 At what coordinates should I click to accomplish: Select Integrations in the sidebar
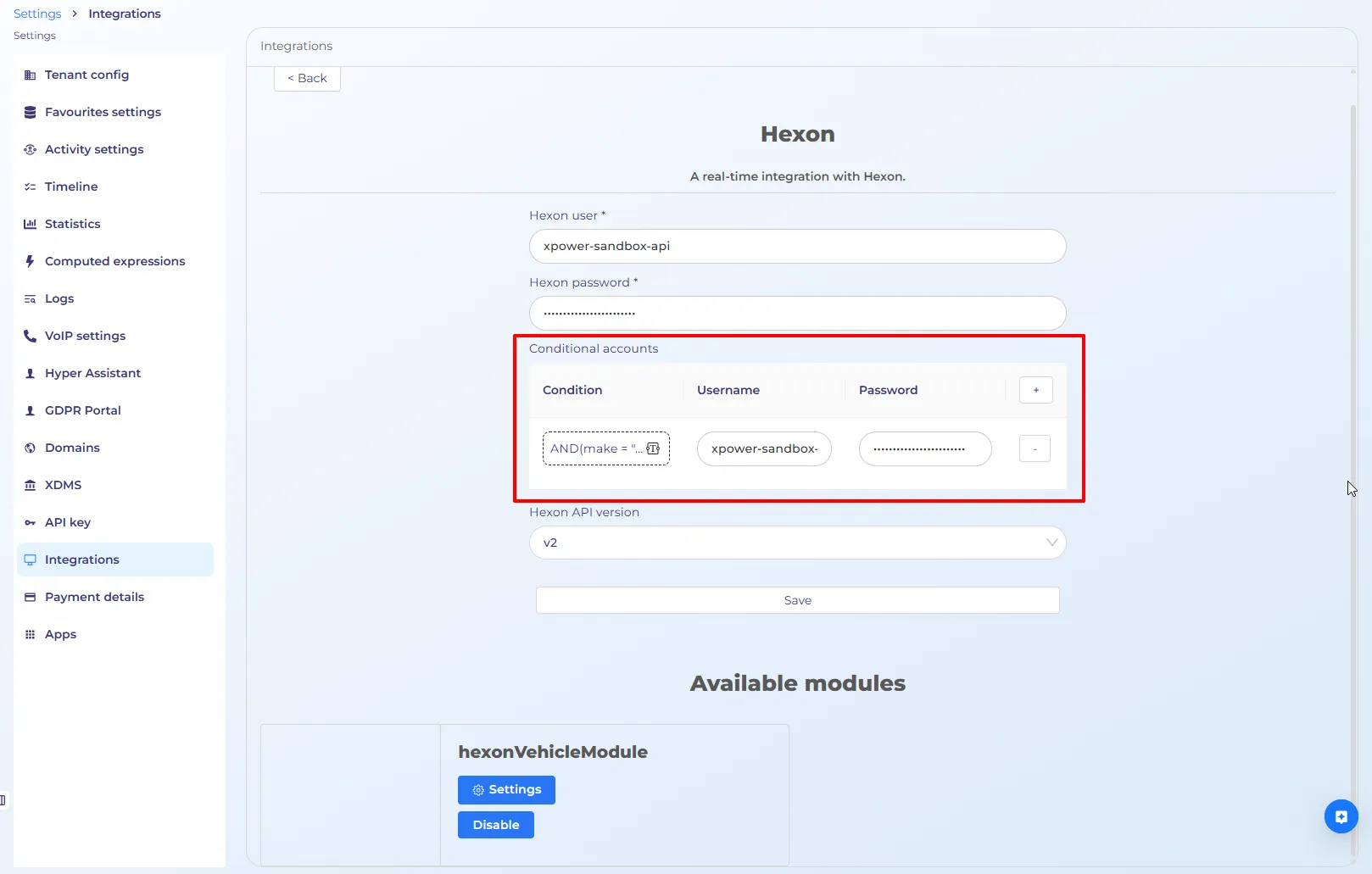pyautogui.click(x=115, y=559)
